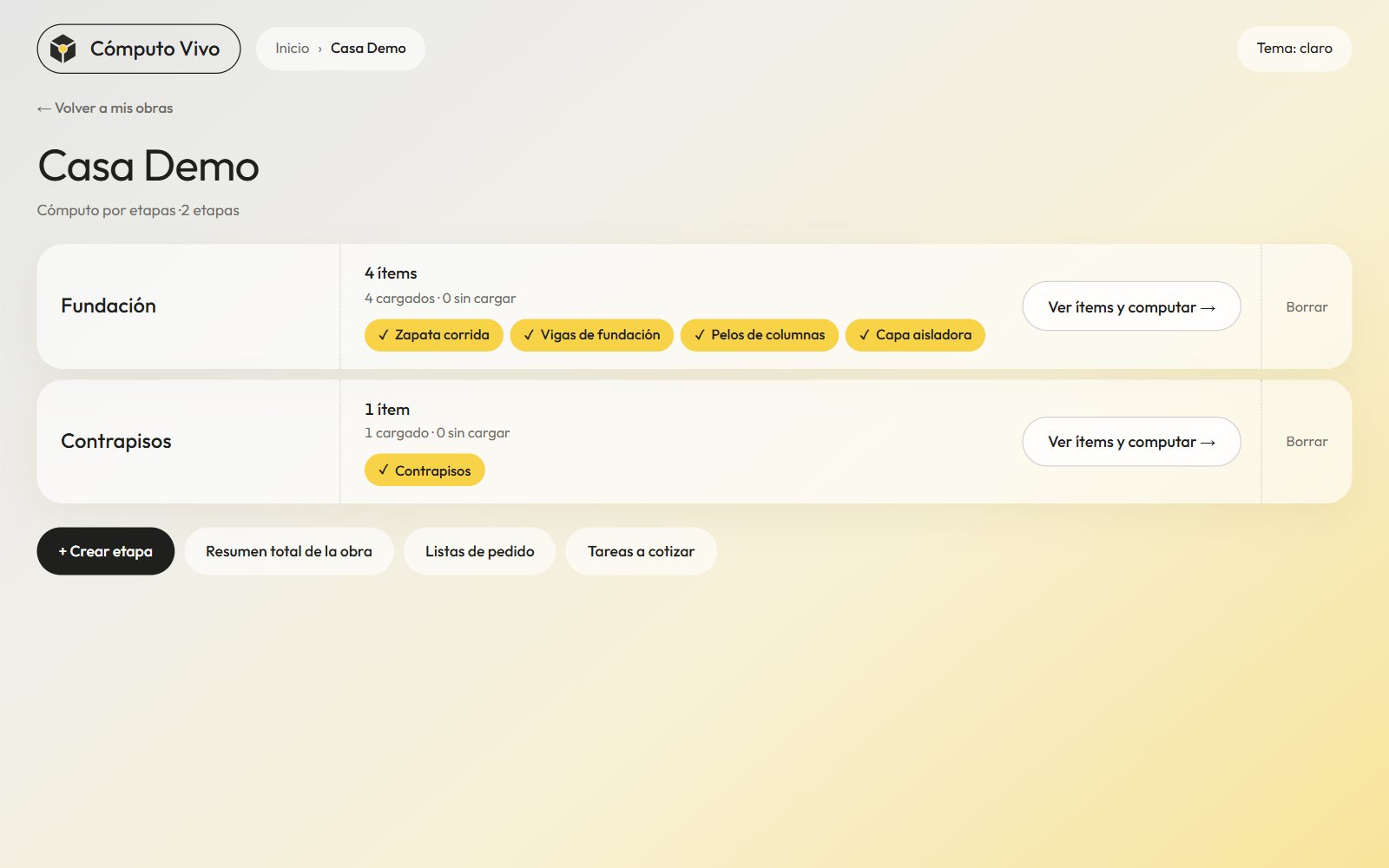Delete the Fundación stage with Borrar
1389x868 pixels.
[x=1307, y=306]
